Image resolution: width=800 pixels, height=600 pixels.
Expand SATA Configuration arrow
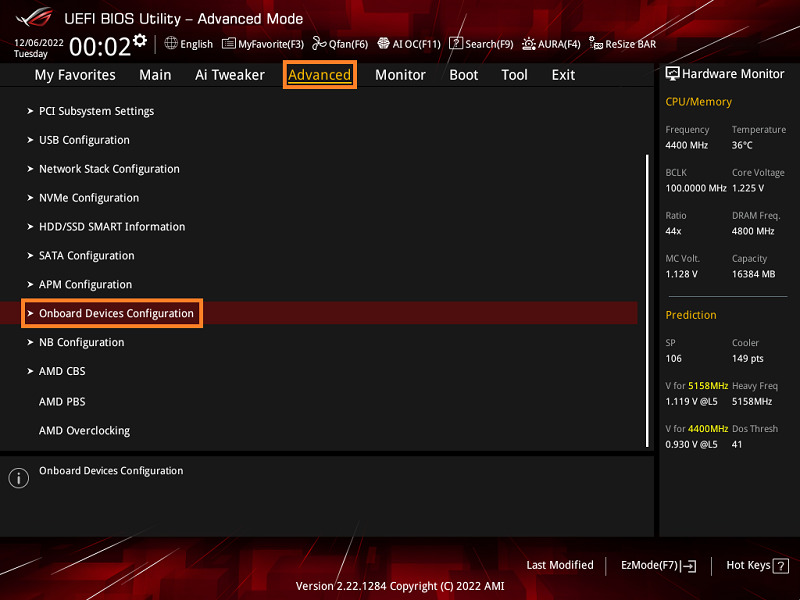click(30, 256)
